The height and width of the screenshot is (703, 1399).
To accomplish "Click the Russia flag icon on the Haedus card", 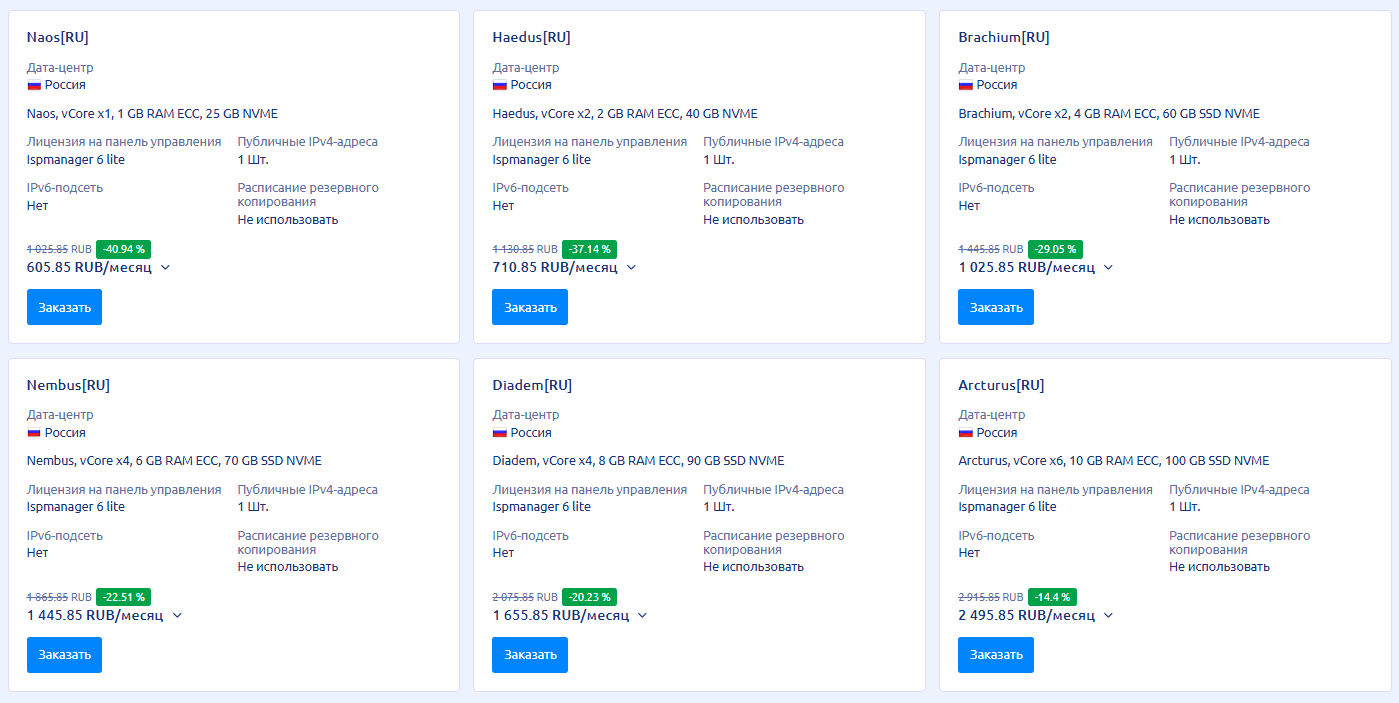I will [499, 84].
